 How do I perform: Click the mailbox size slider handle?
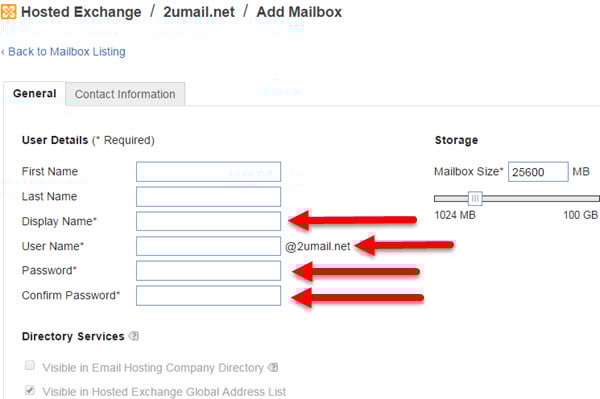(475, 198)
